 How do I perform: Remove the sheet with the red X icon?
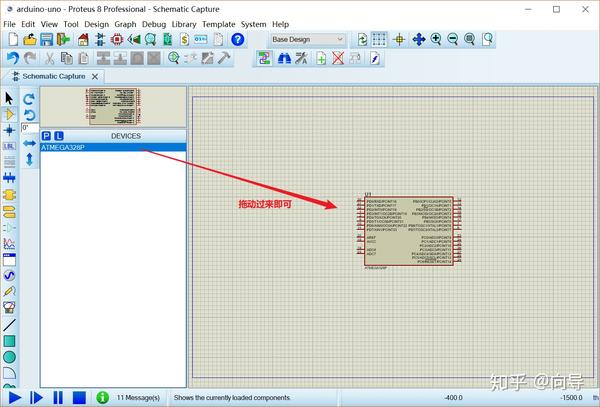(338, 58)
